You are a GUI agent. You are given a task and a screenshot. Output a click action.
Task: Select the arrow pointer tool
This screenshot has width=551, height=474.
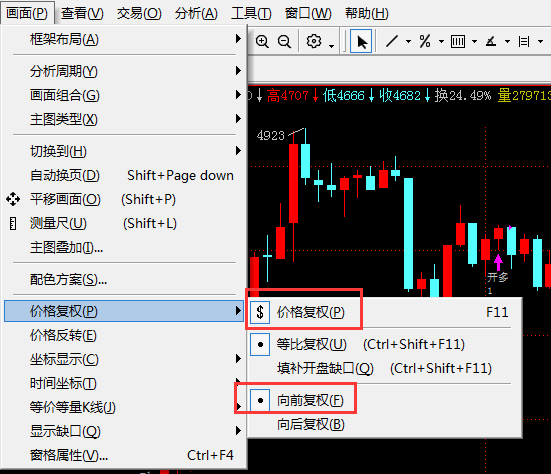361,41
